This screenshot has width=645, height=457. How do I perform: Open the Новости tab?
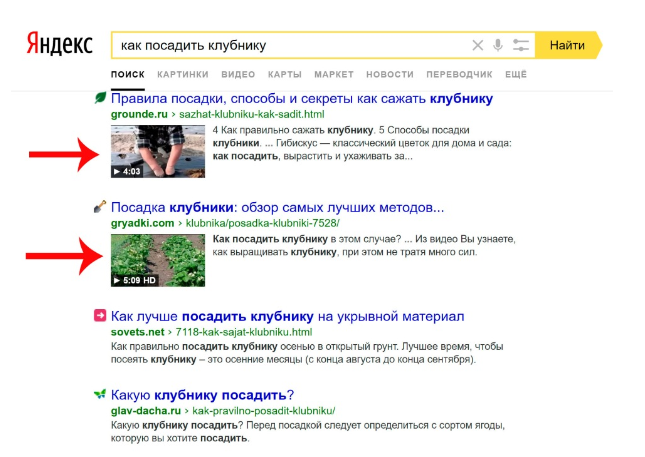(x=389, y=75)
